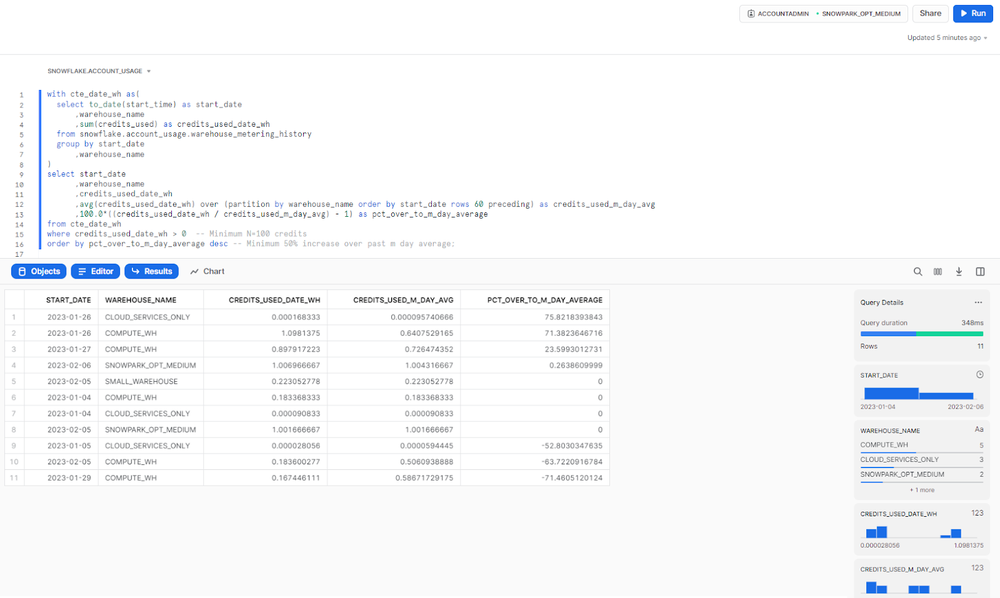Open Query Details three-dot menu

978,302
